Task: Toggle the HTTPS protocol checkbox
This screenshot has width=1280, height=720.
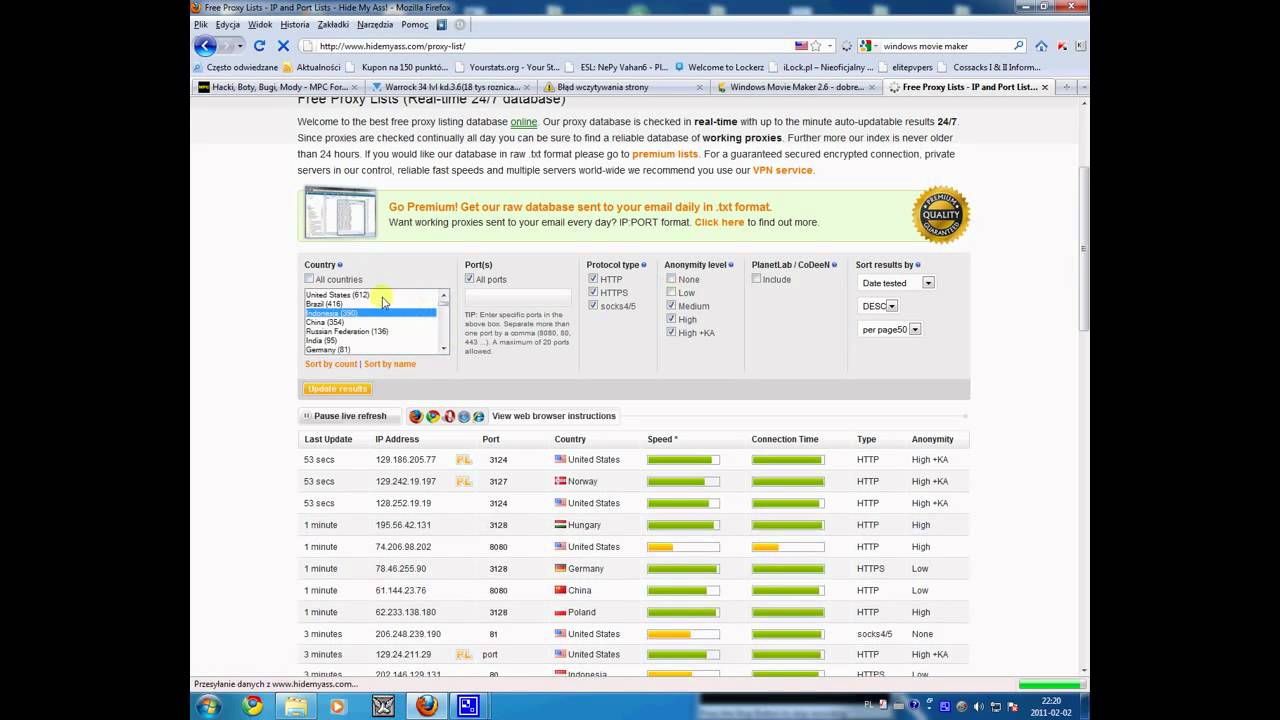Action: click(593, 292)
